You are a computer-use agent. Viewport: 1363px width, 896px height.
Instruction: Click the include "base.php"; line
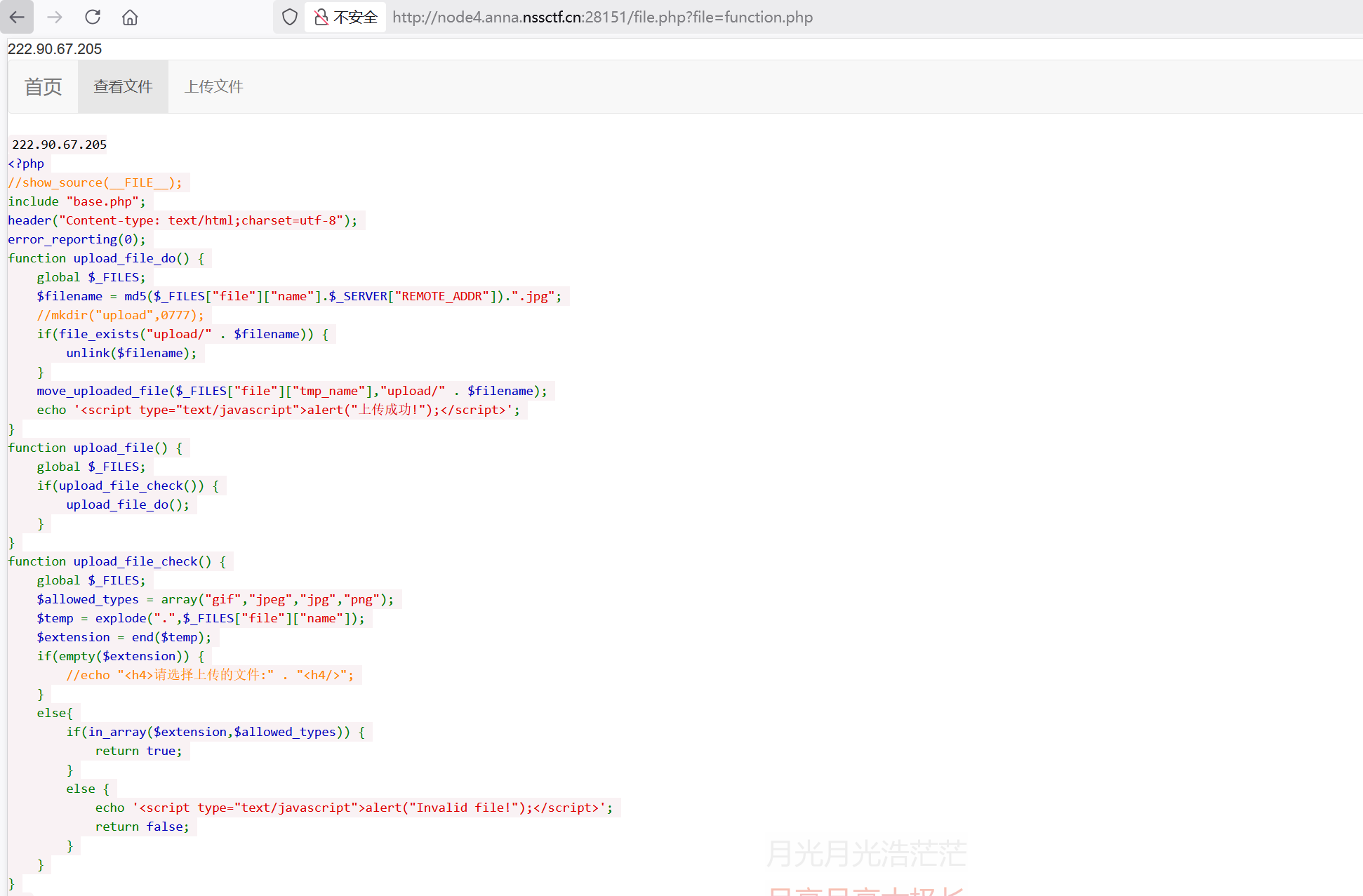tap(77, 201)
